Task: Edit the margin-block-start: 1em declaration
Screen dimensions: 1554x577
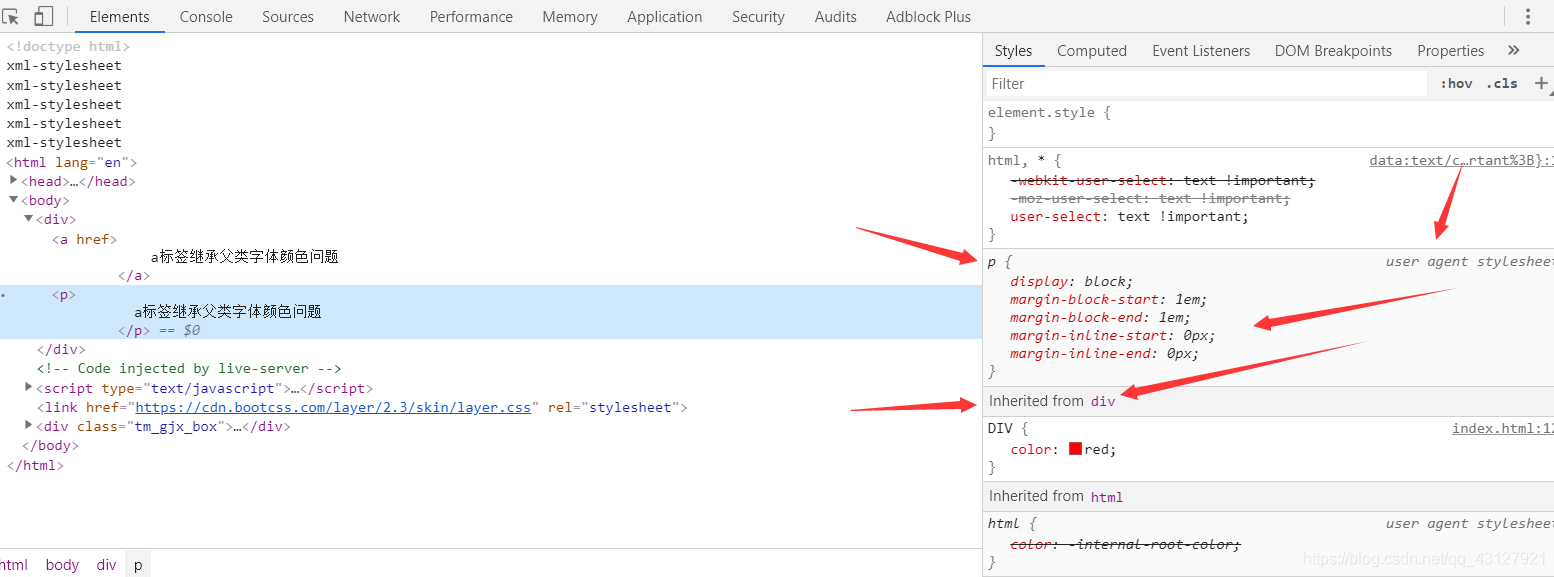Action: pyautogui.click(x=1109, y=299)
